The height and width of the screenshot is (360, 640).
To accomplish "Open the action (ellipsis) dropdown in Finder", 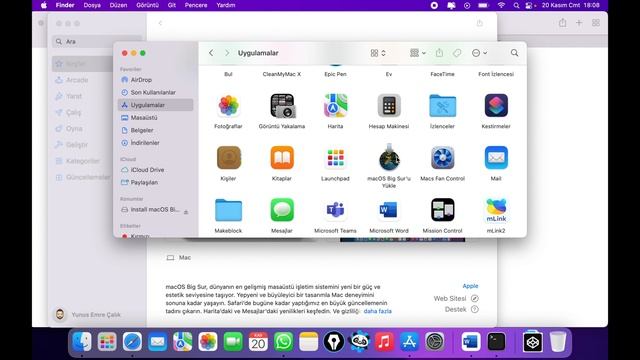I will [x=479, y=53].
